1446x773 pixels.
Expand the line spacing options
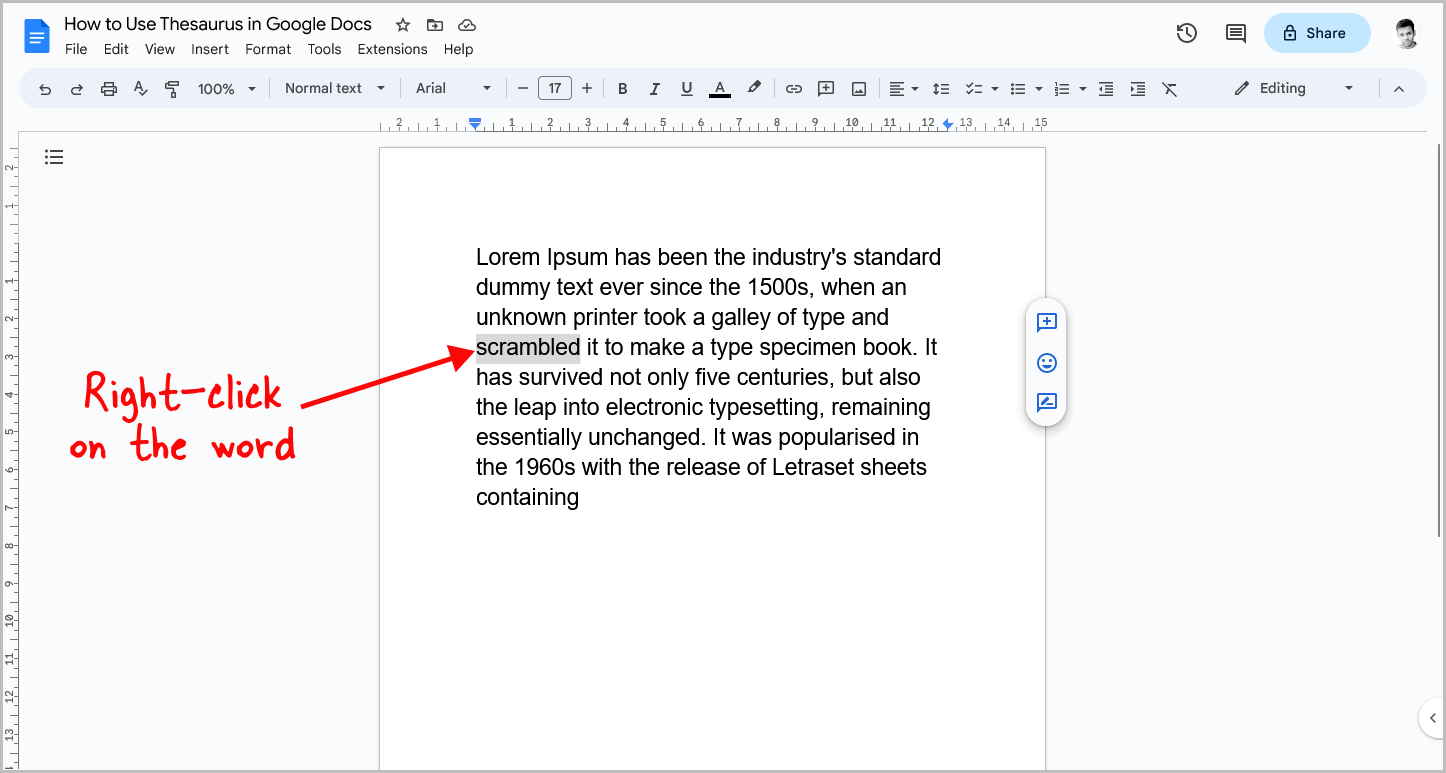click(941, 88)
